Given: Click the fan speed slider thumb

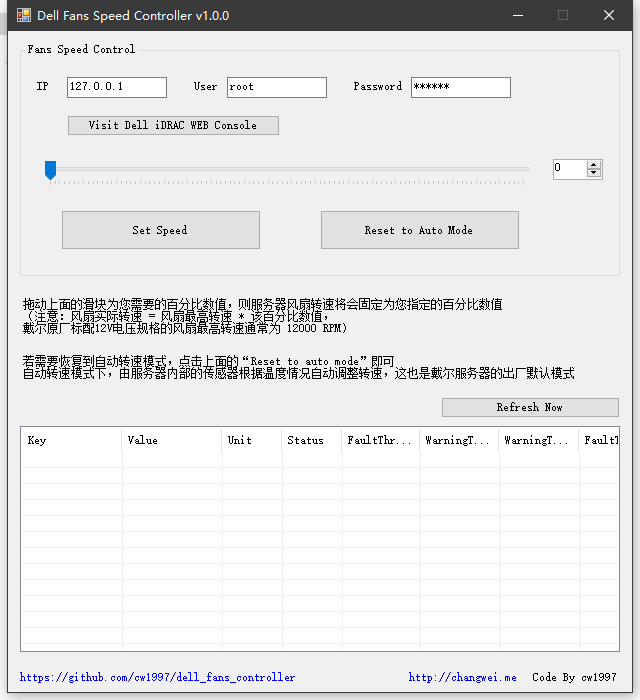Looking at the screenshot, I should tap(50, 170).
